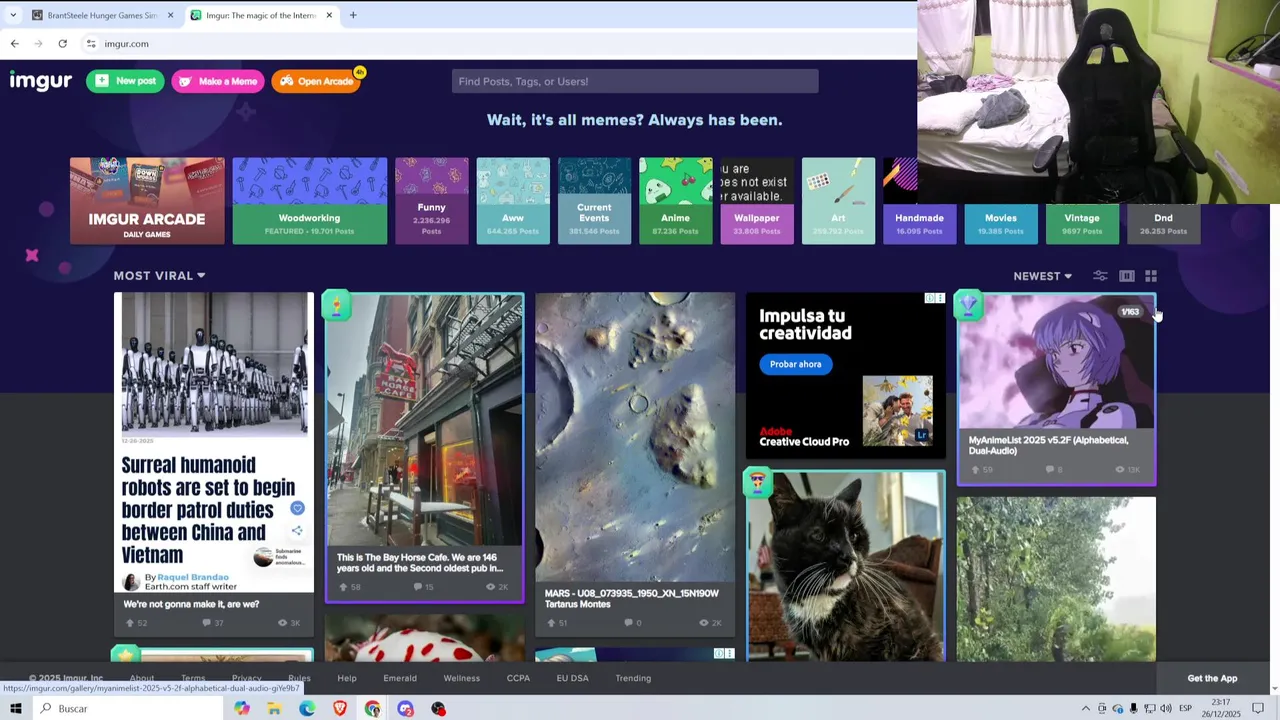The image size is (1280, 720).
Task: Close the Imgur browser tab
Action: point(329,15)
